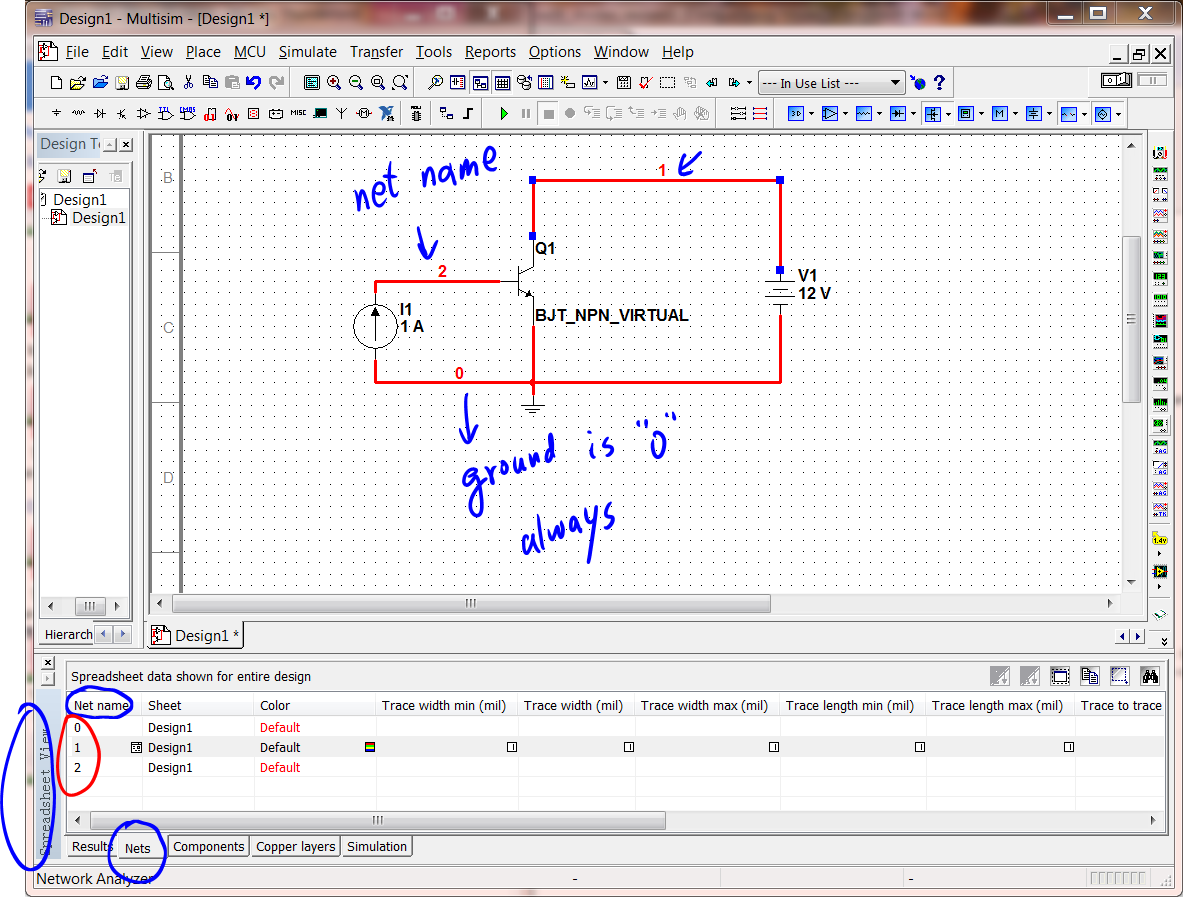Click the binoculars Find icon in spreadsheet panel
This screenshot has width=1183, height=897.
point(1150,675)
